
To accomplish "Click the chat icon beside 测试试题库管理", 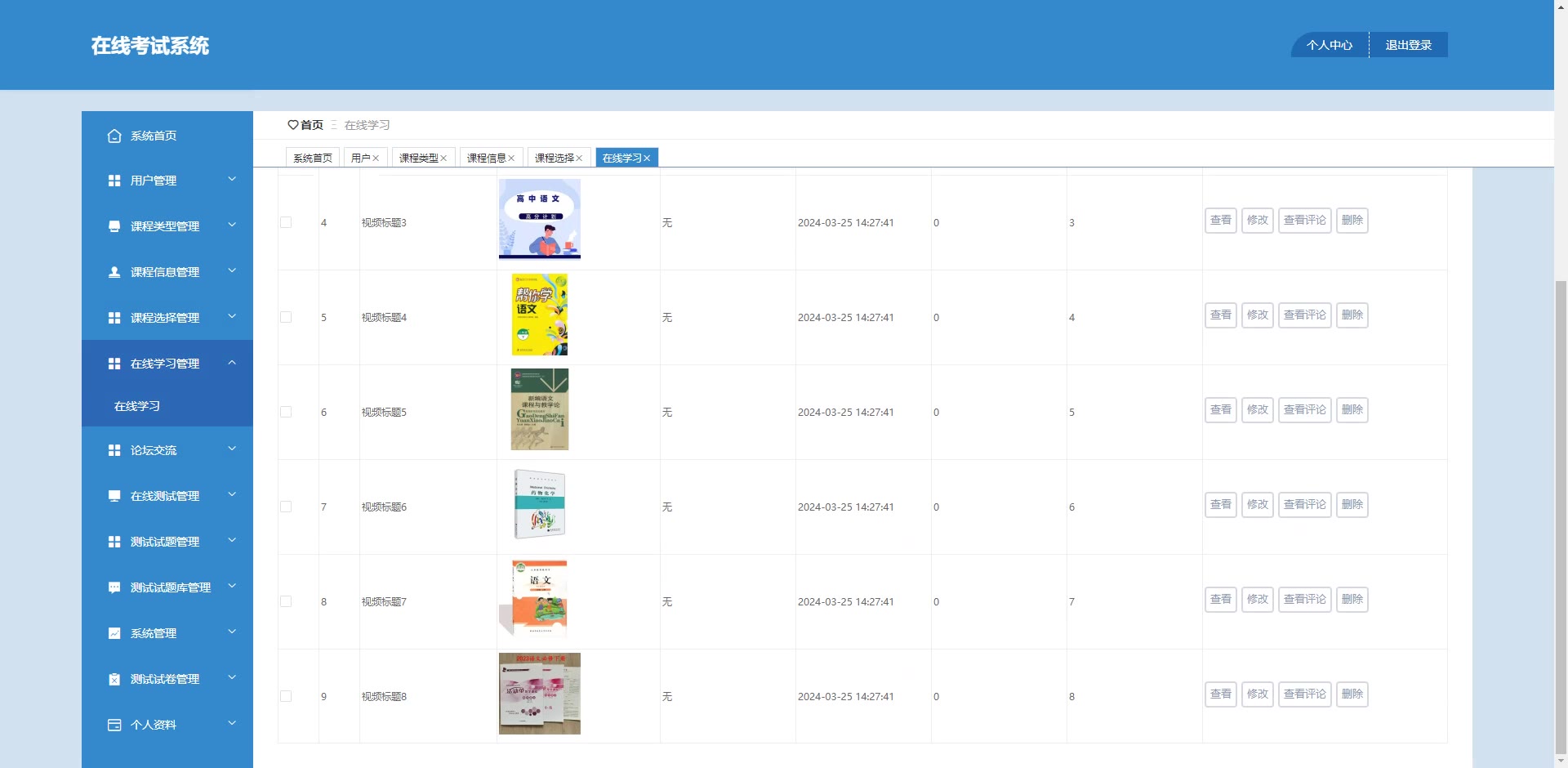I will pos(114,587).
